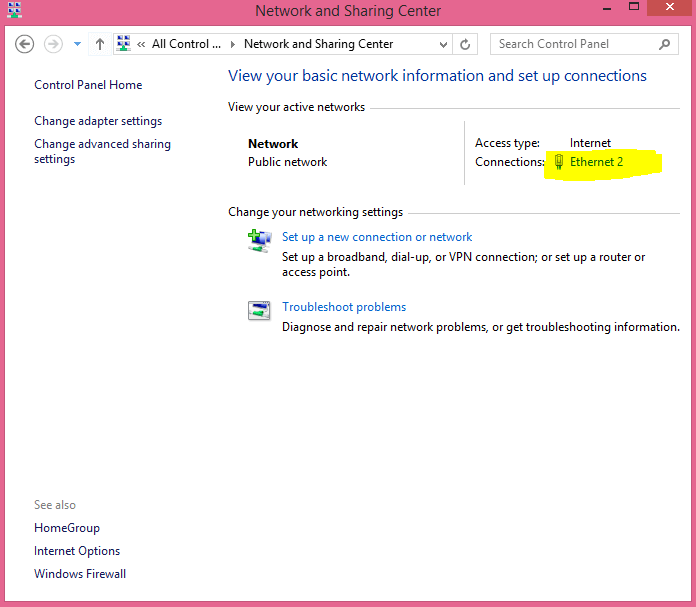Open the recent locations dropdown arrow

pyautogui.click(x=77, y=44)
